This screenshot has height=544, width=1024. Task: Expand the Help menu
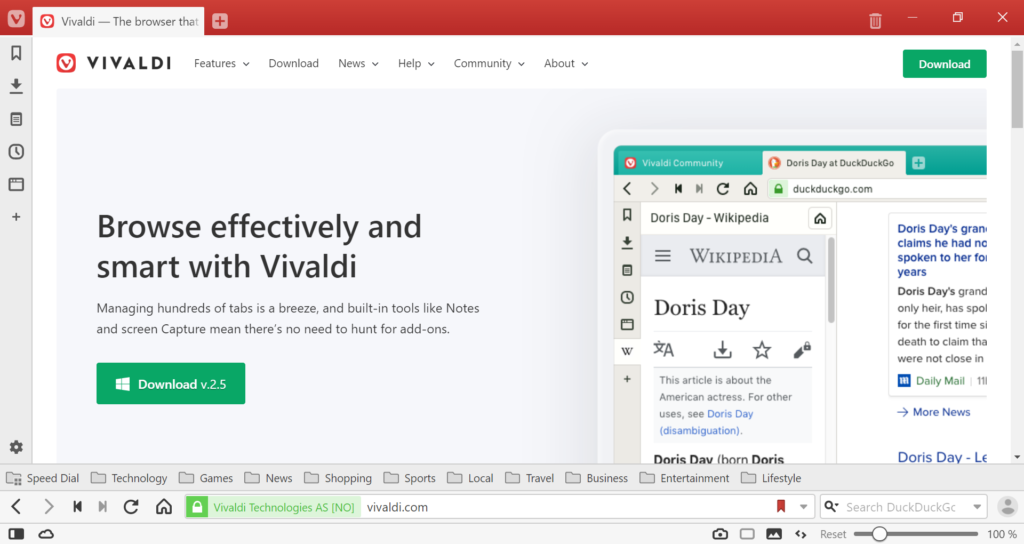[x=416, y=63]
